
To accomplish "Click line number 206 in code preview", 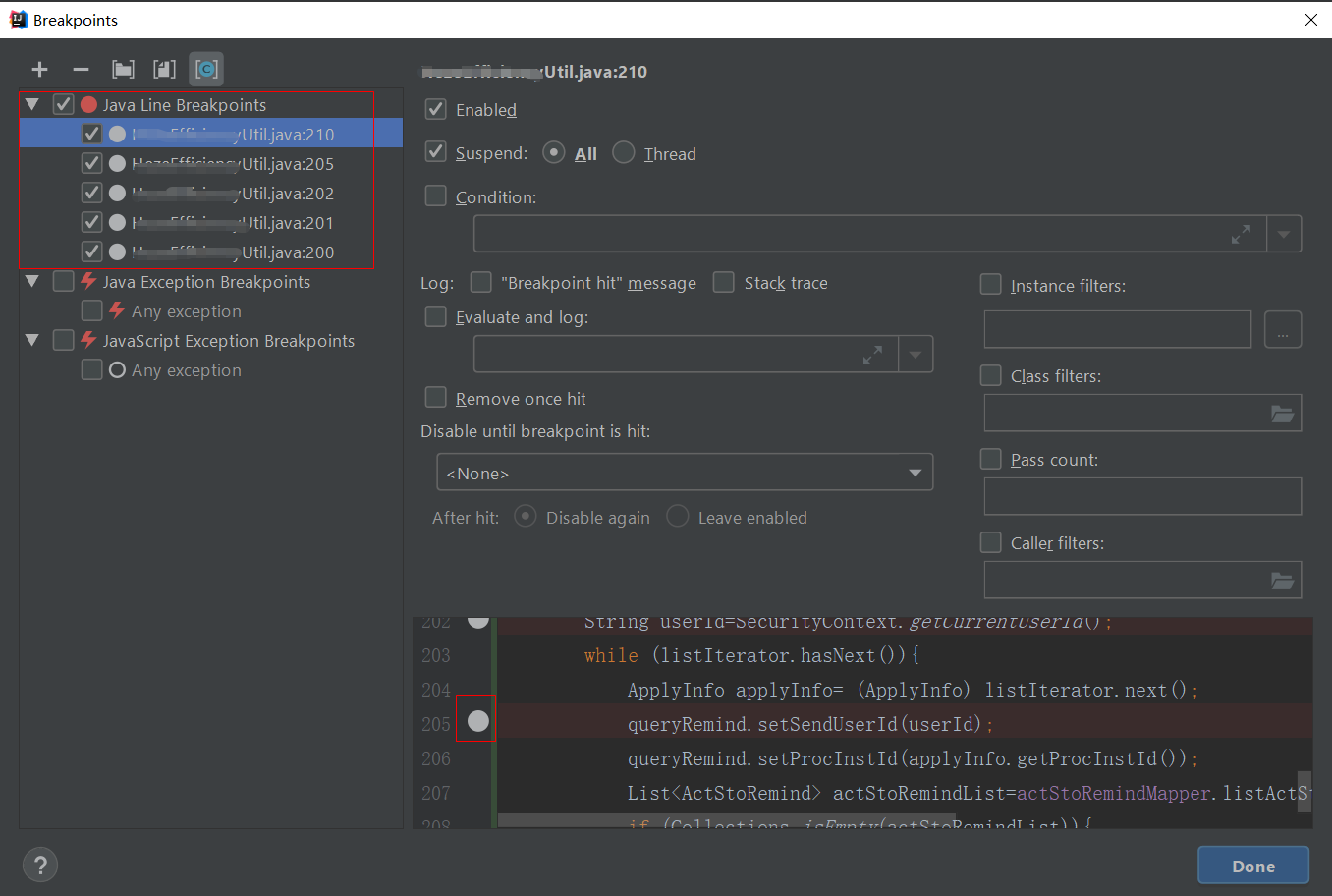I will (x=436, y=758).
